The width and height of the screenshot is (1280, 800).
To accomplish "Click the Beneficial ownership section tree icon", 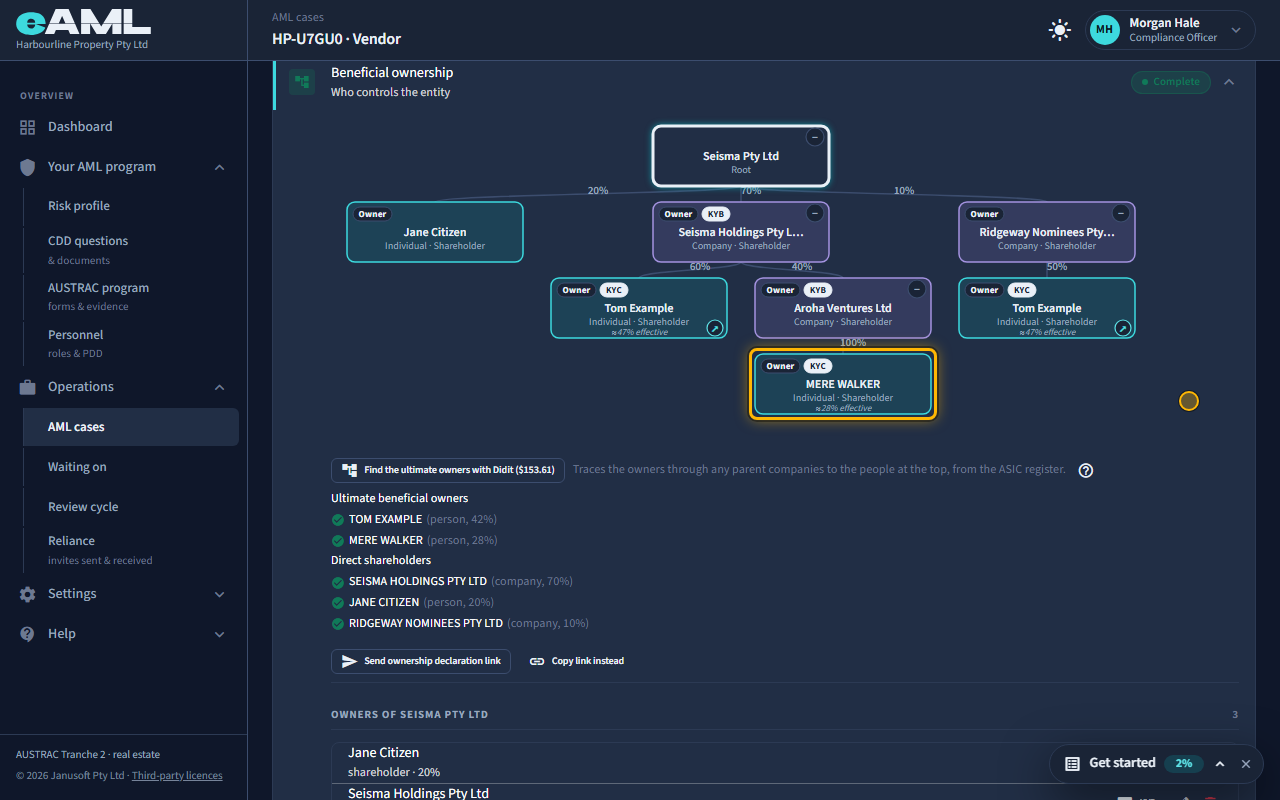I will 302,82.
